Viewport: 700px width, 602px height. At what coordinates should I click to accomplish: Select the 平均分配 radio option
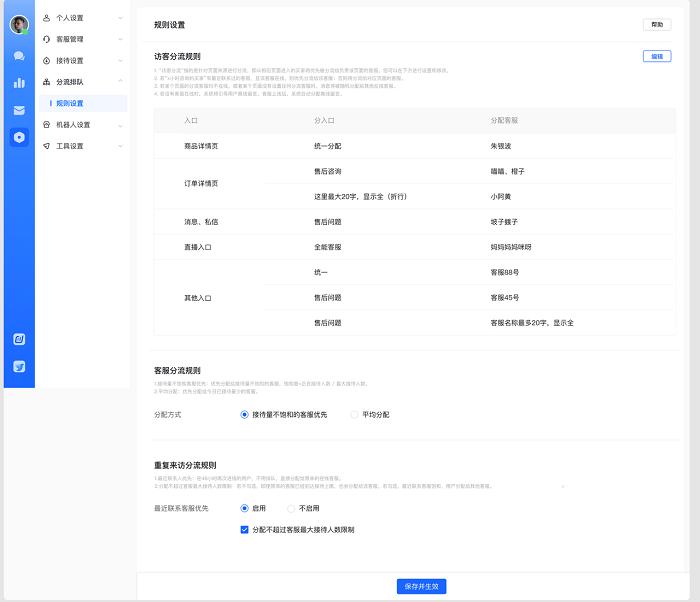click(354, 414)
